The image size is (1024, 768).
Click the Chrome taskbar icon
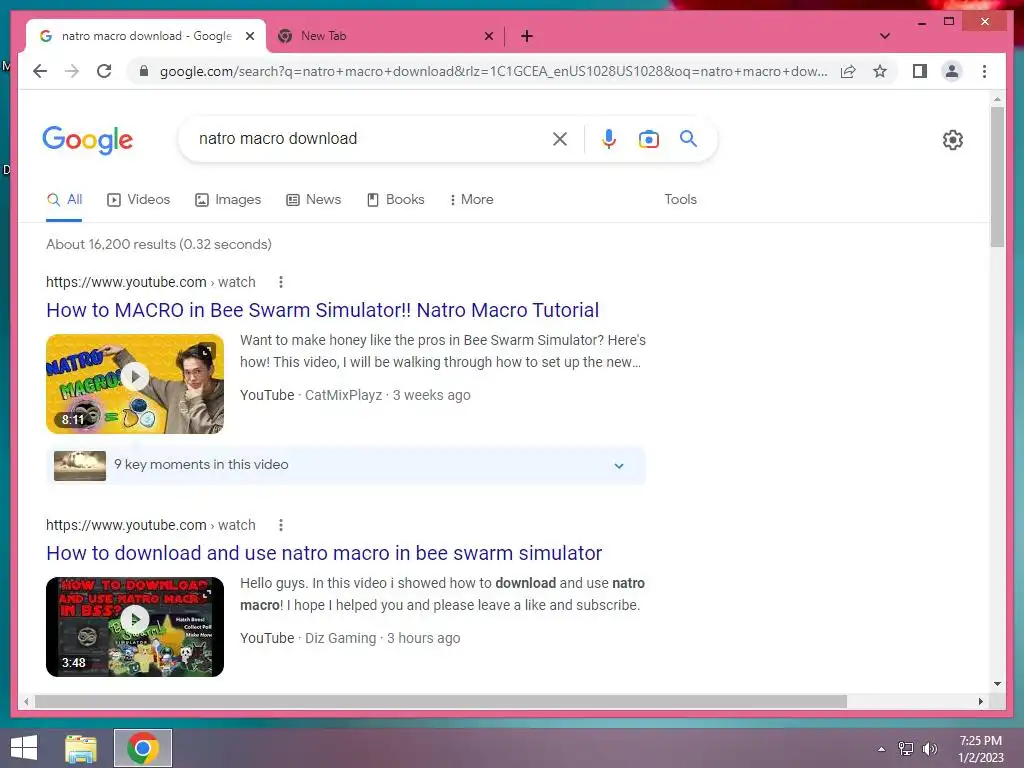coord(143,748)
